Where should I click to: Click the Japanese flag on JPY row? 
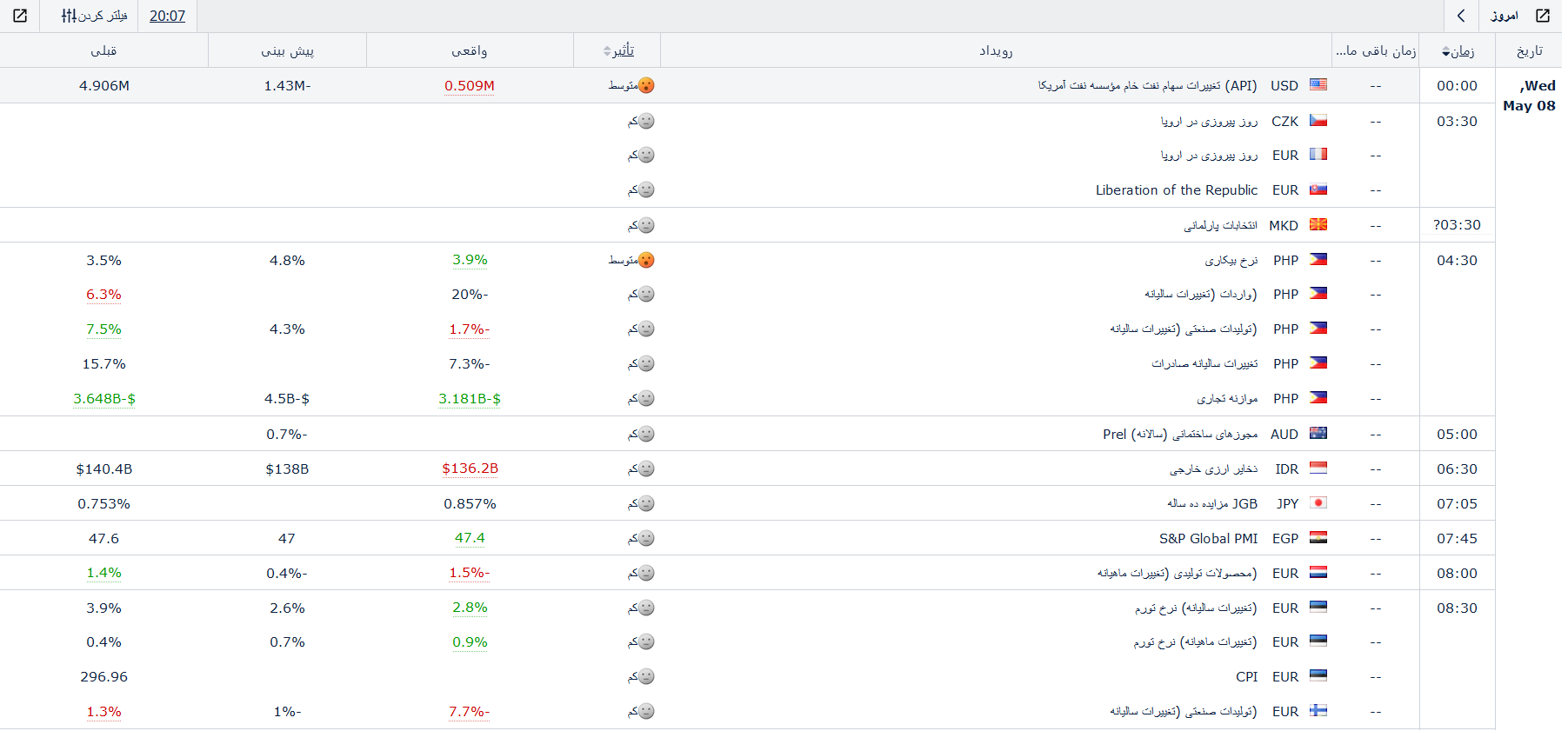click(1318, 502)
